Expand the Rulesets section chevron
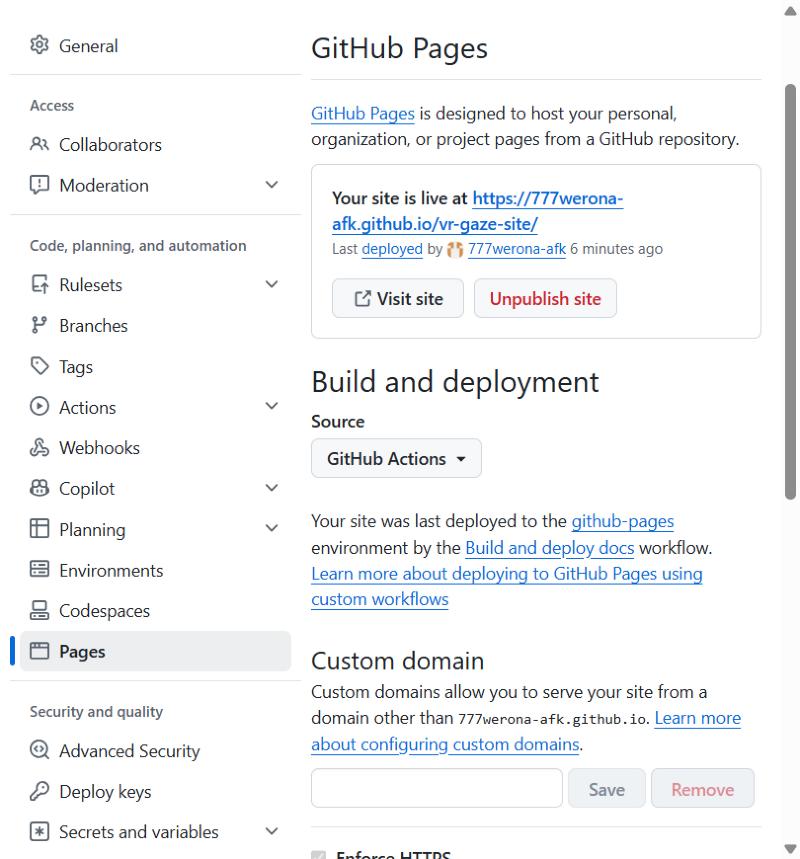 pos(272,284)
